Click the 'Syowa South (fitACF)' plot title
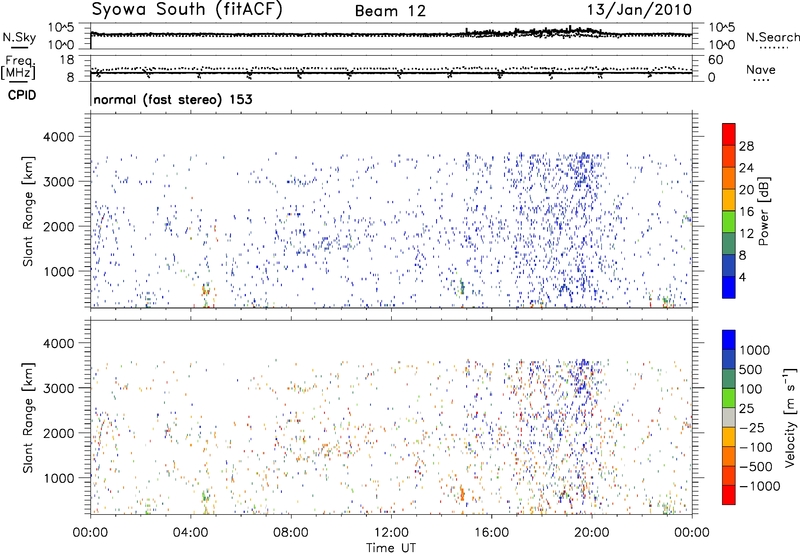The width and height of the screenshot is (800, 554). [x=187, y=9]
